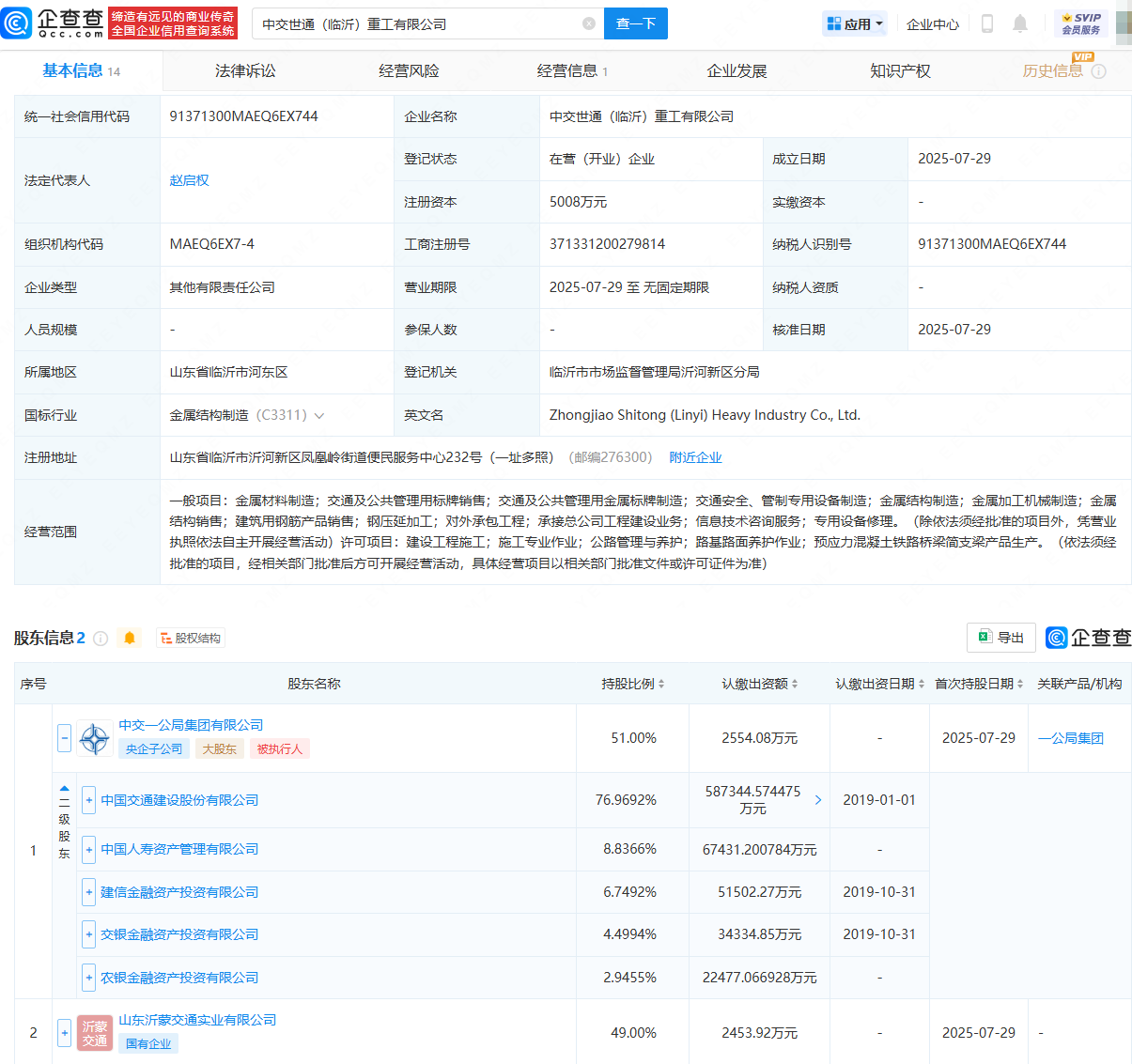This screenshot has height=1064, width=1132.
Task: Open 中国人寿资产管理有限公司 link
Action: click(x=179, y=849)
